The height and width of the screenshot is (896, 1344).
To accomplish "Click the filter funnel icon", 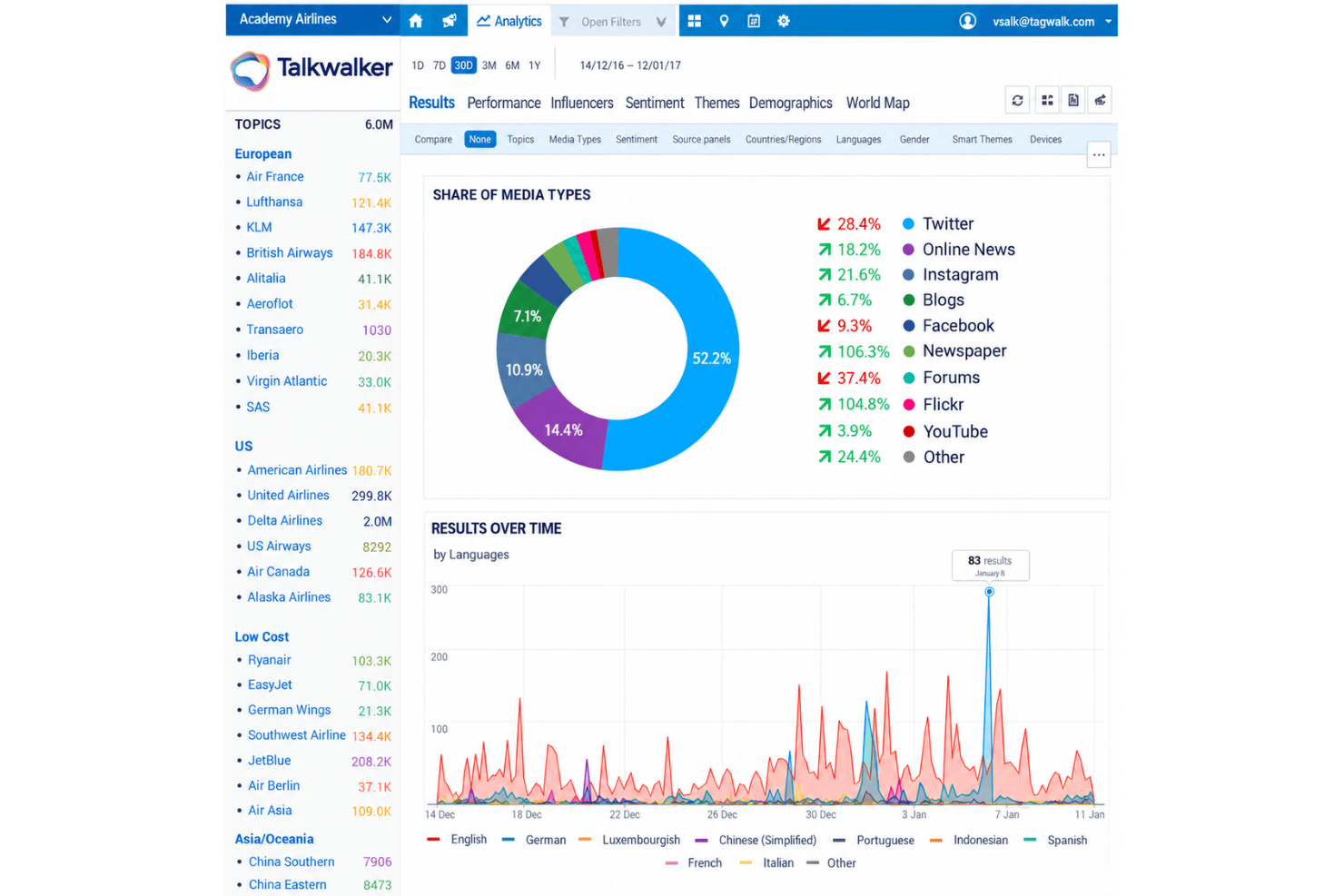I will (564, 22).
